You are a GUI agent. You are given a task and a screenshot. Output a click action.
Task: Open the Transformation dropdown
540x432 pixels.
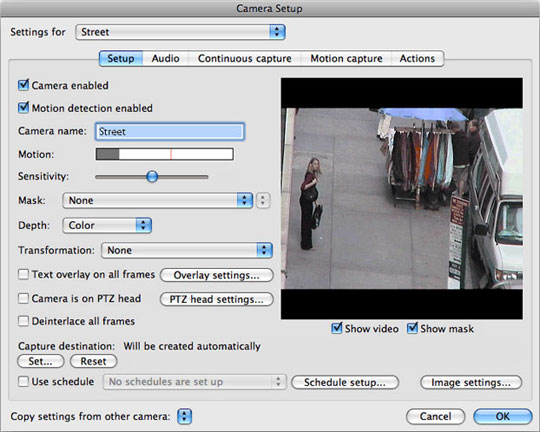point(187,250)
